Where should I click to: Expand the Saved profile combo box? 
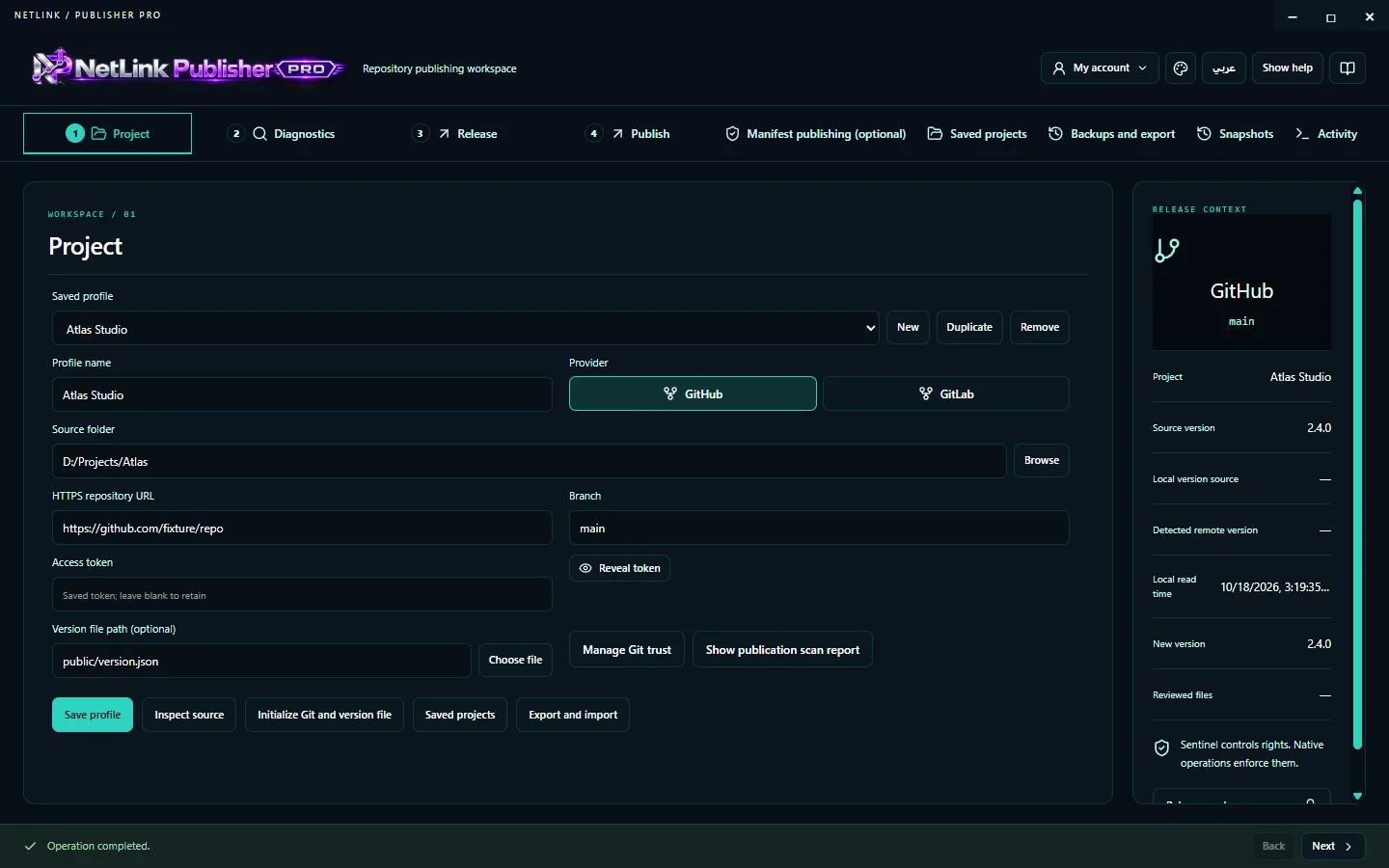click(466, 328)
